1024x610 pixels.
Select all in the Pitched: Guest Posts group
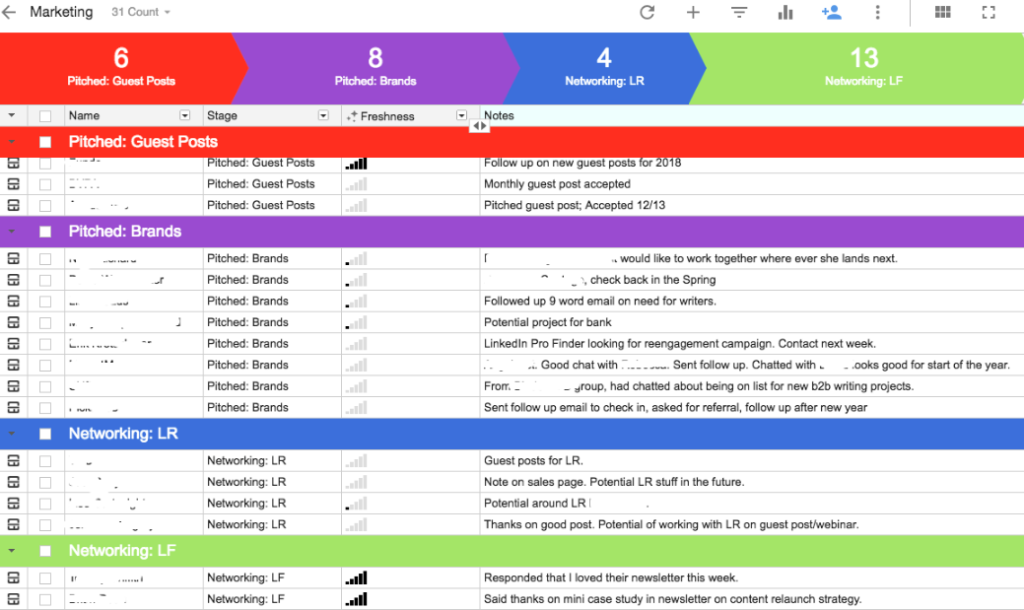[45, 142]
